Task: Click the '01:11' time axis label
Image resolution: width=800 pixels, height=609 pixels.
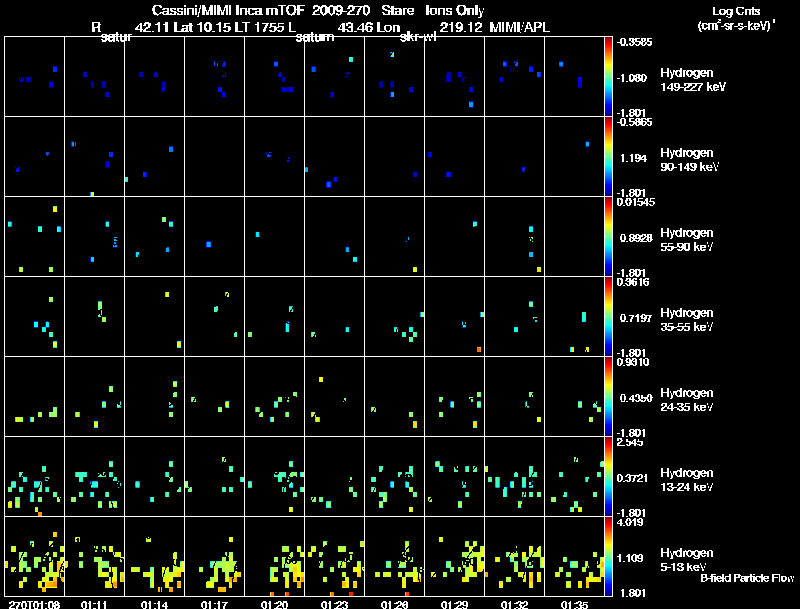Action: tap(94, 604)
